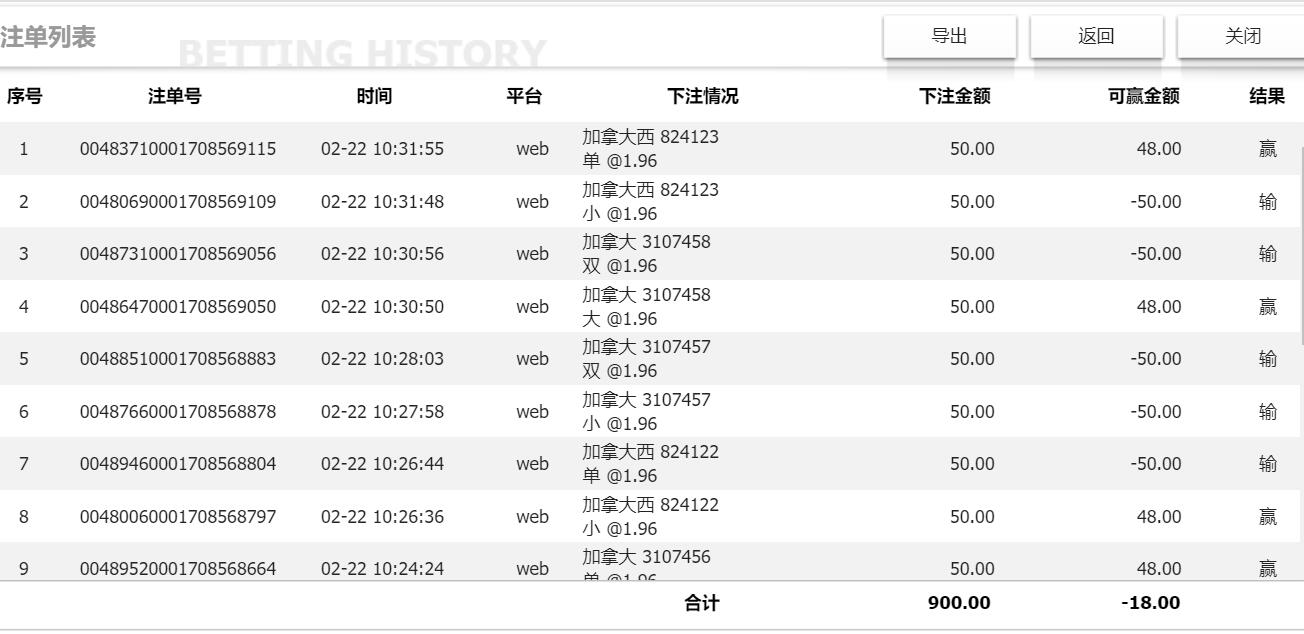Select bet number 00483710001708569115

point(178,149)
